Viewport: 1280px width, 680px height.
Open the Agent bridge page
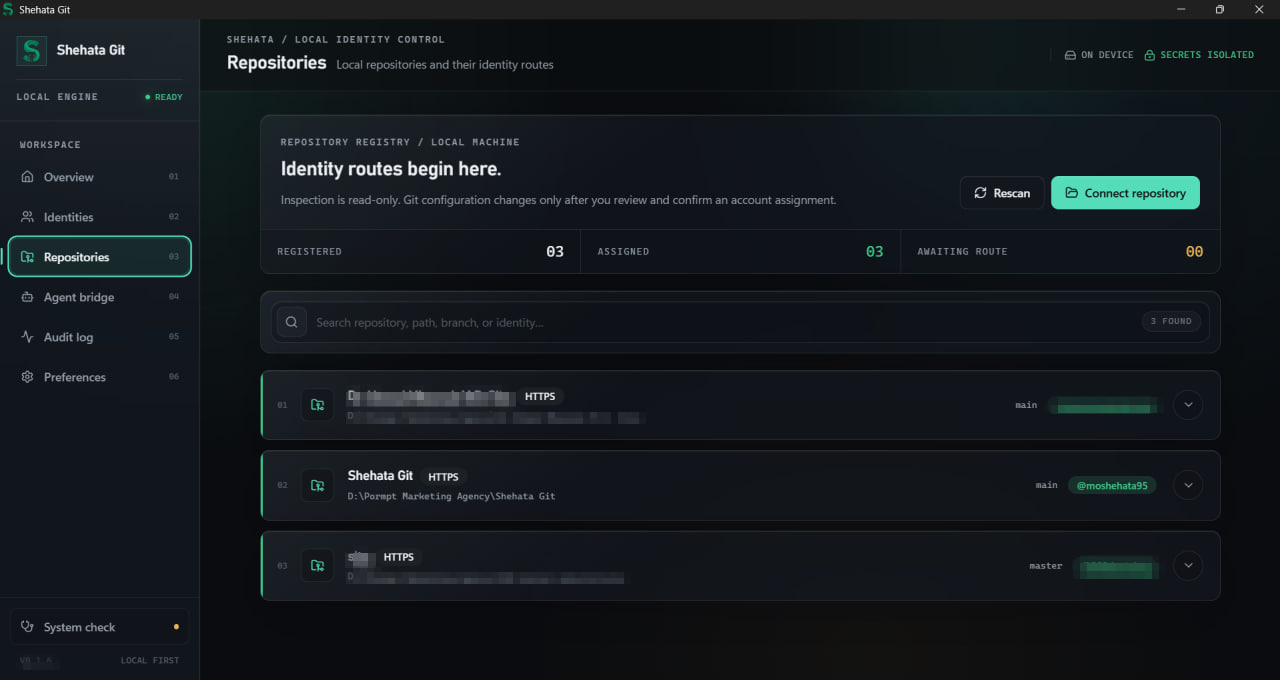click(99, 297)
